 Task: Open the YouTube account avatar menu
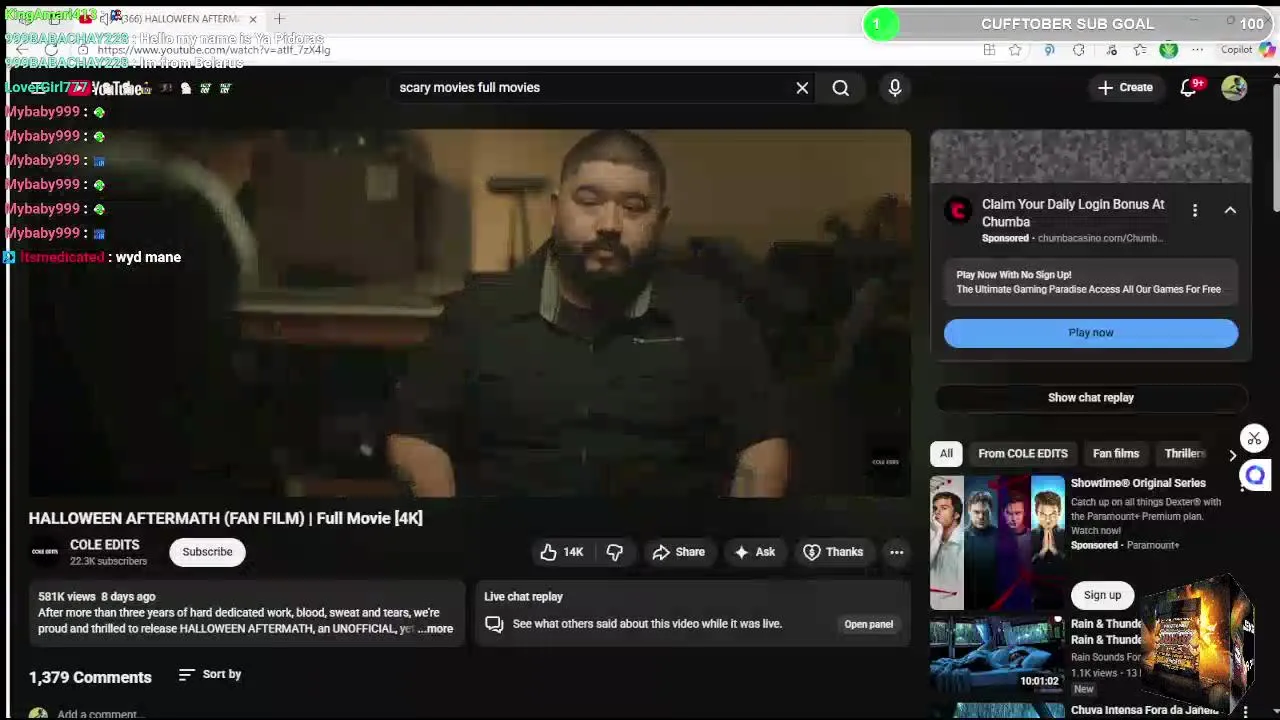pyautogui.click(x=1234, y=88)
